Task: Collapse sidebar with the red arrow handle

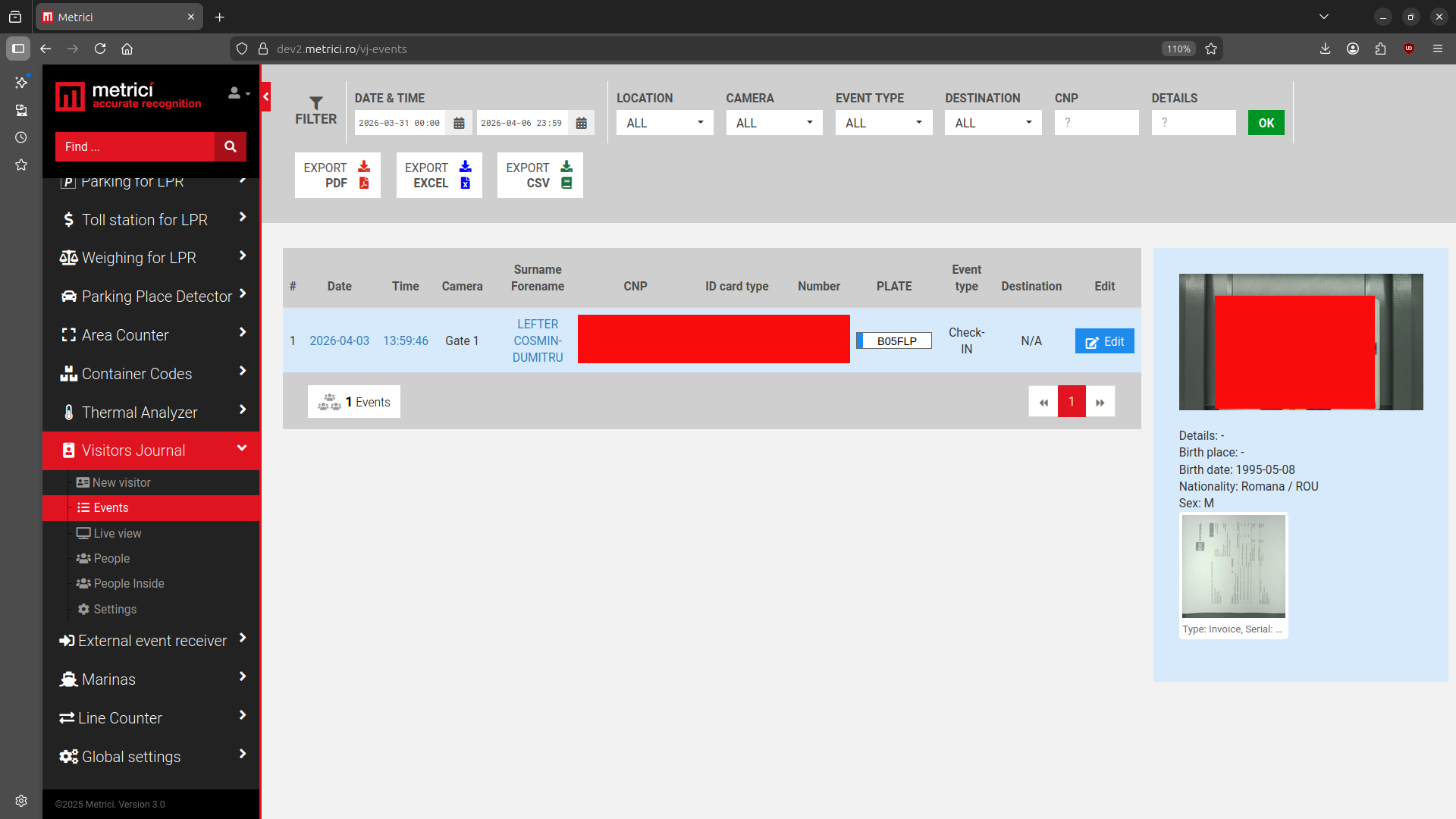Action: pos(266,97)
